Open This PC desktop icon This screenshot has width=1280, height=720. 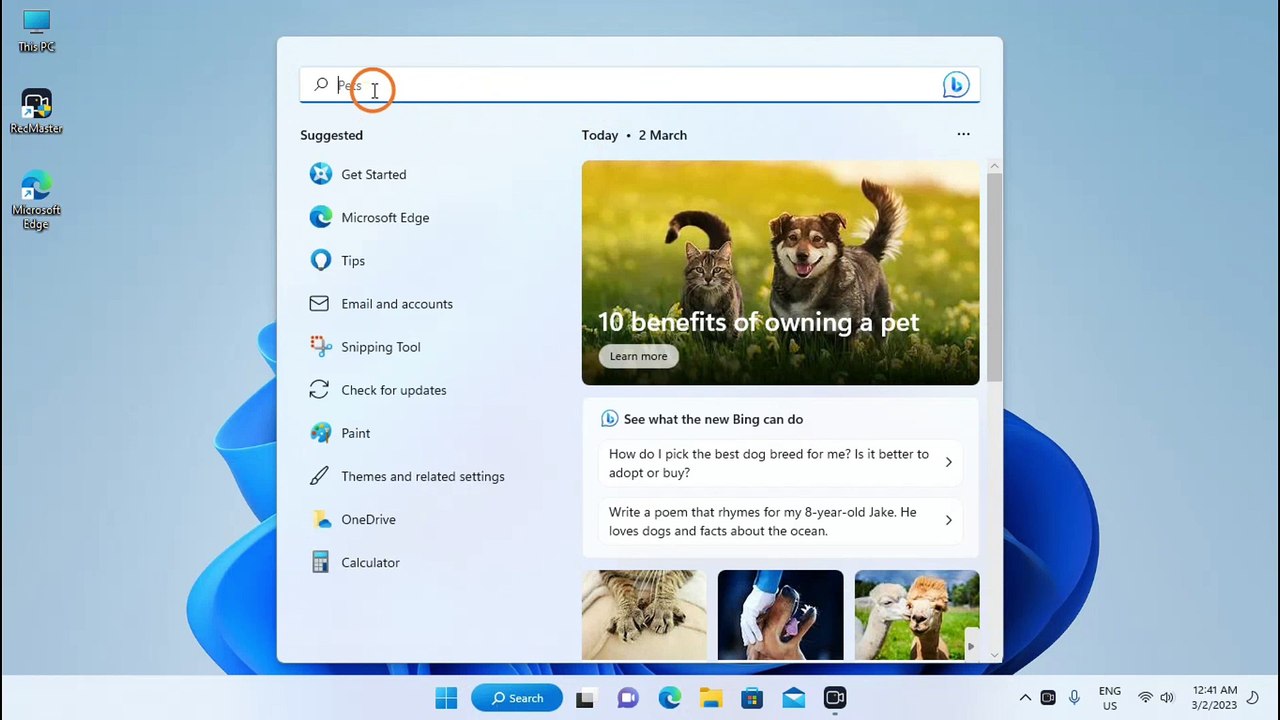(36, 31)
